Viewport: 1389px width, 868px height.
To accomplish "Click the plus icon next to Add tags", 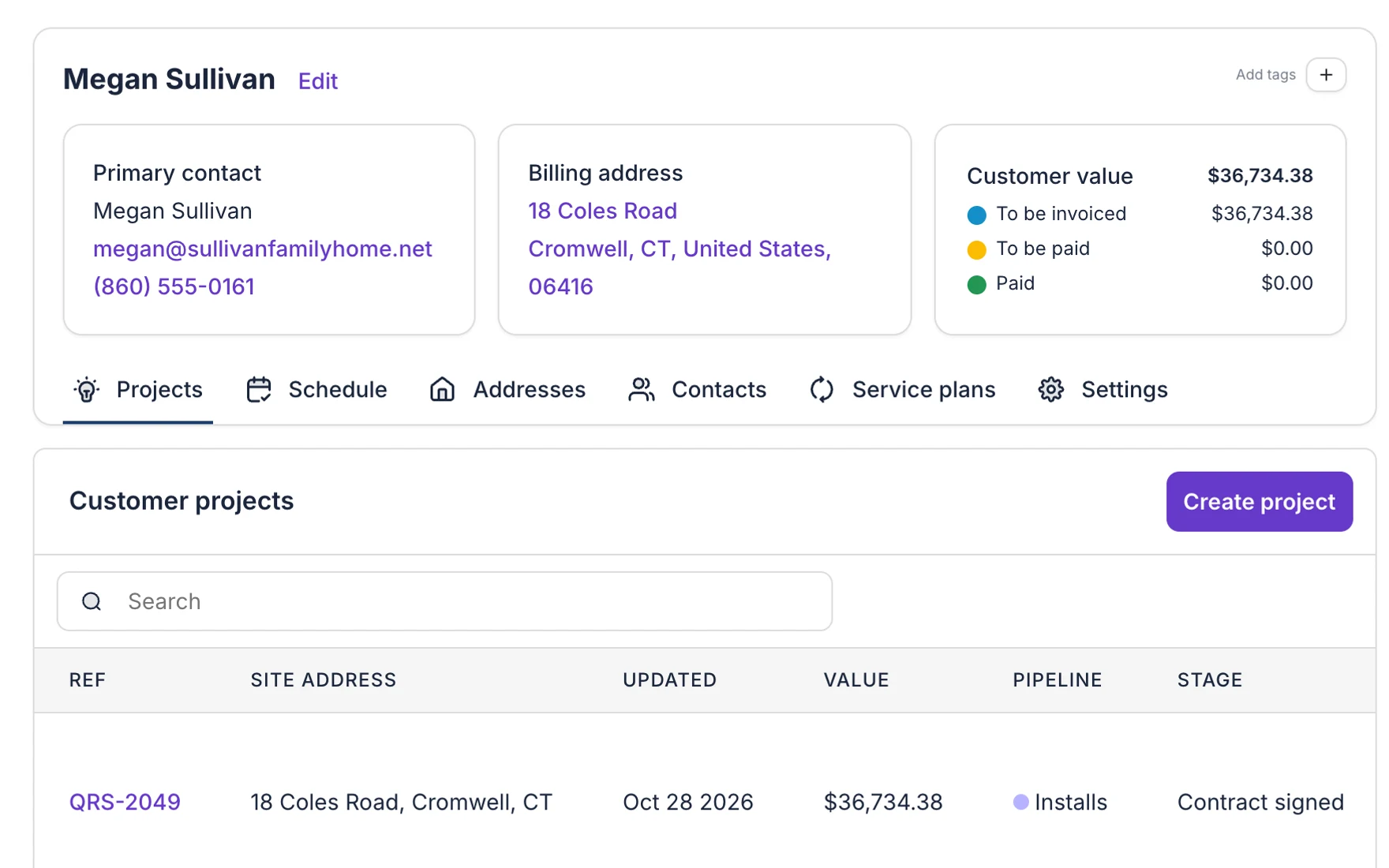I will (x=1326, y=75).
